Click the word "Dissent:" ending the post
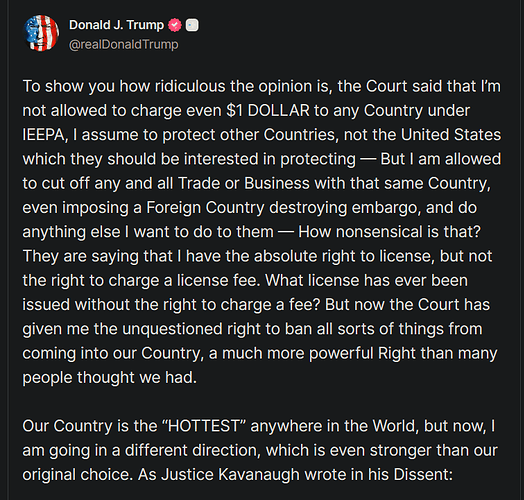This screenshot has height=500, width=524. pyautogui.click(x=423, y=475)
